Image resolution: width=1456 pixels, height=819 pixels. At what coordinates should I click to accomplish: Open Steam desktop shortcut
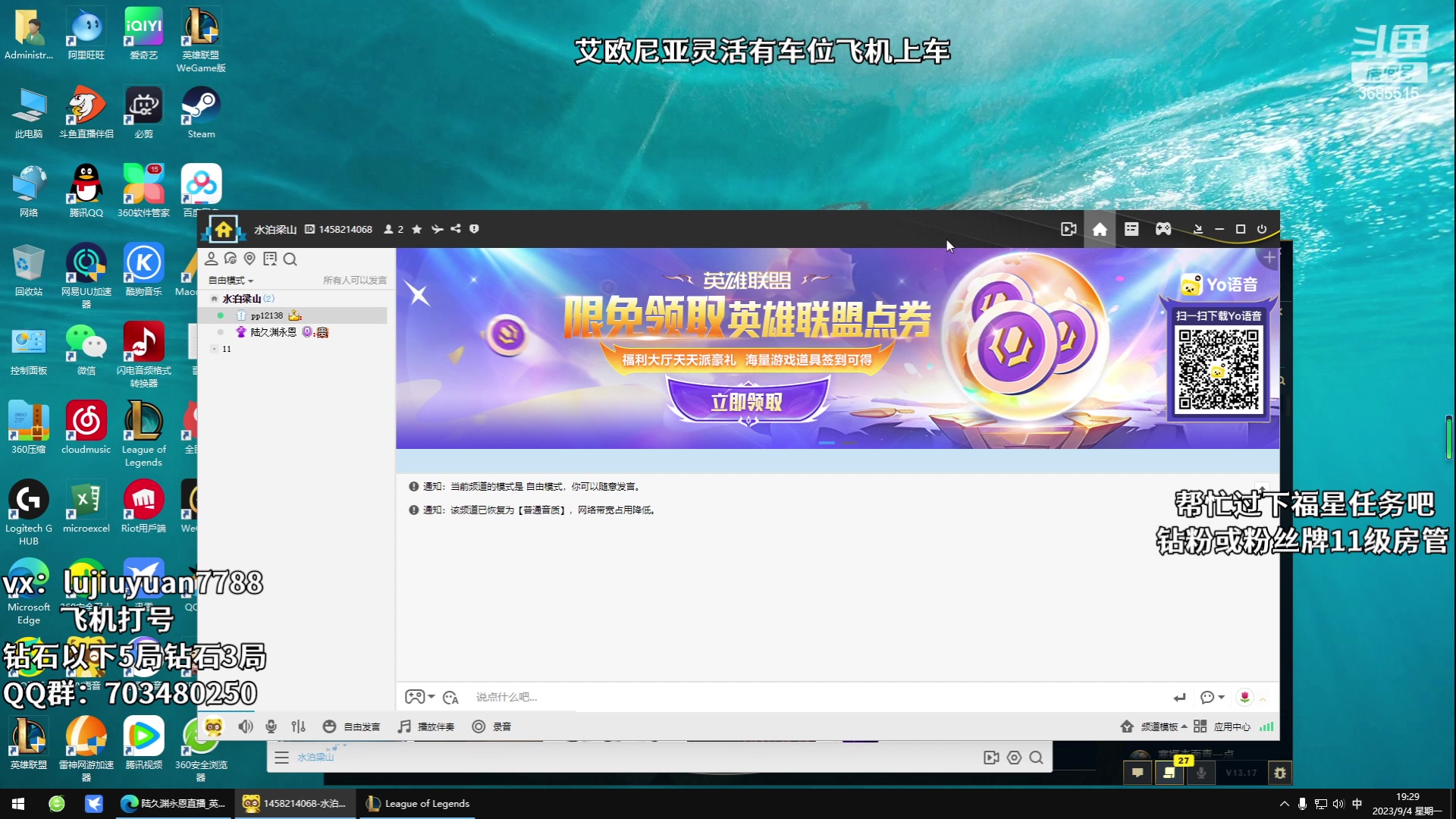click(x=201, y=112)
